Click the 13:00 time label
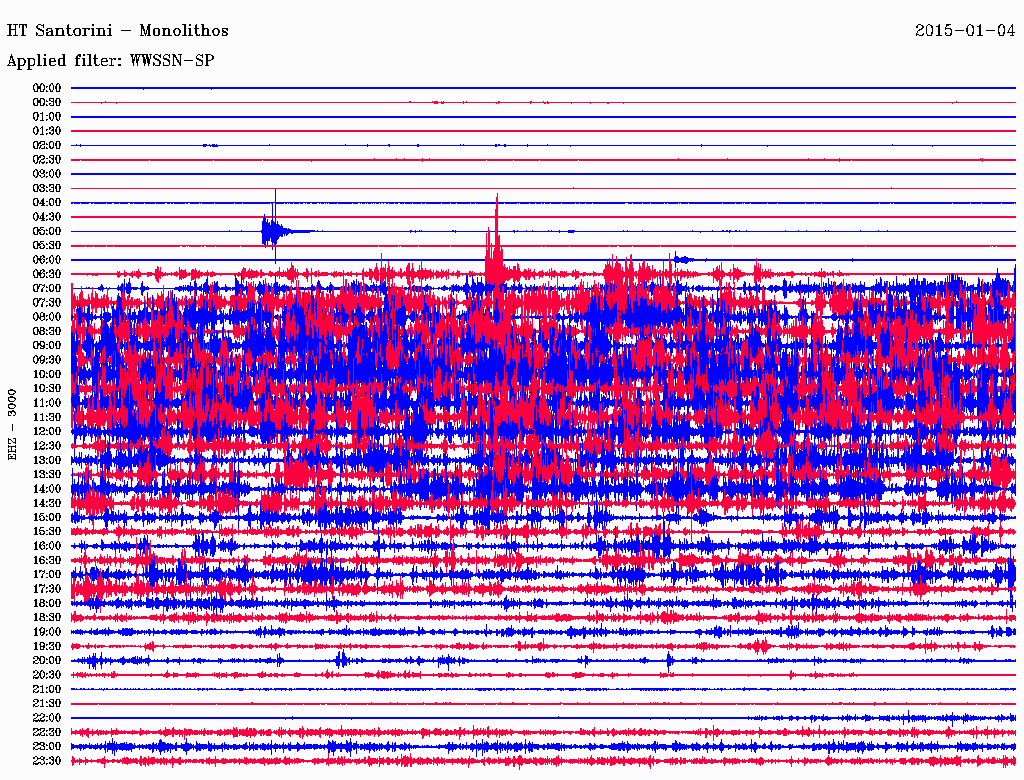Viewport: 1024px width, 780px height. [x=46, y=460]
